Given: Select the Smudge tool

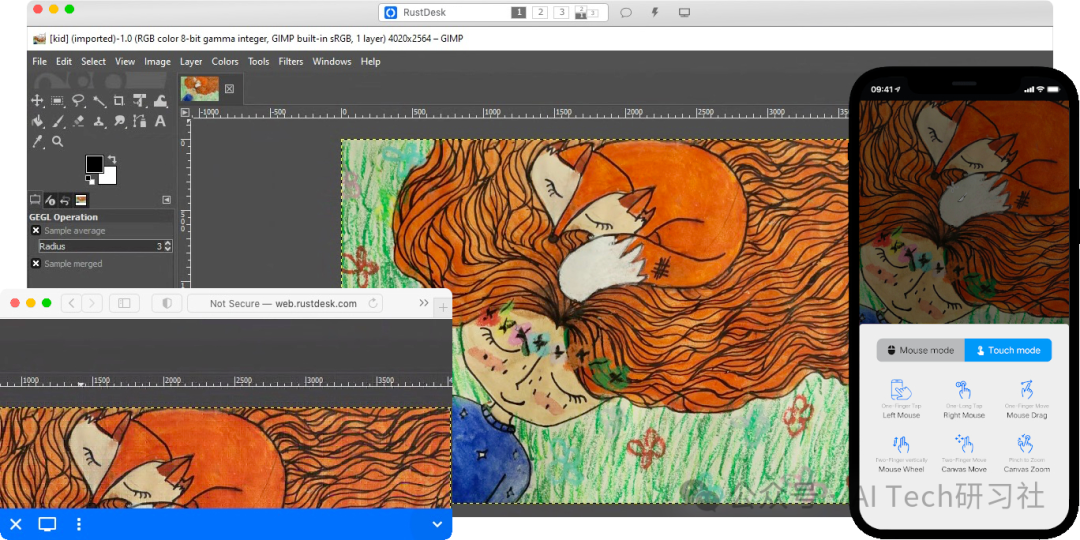Looking at the screenshot, I should 119,121.
